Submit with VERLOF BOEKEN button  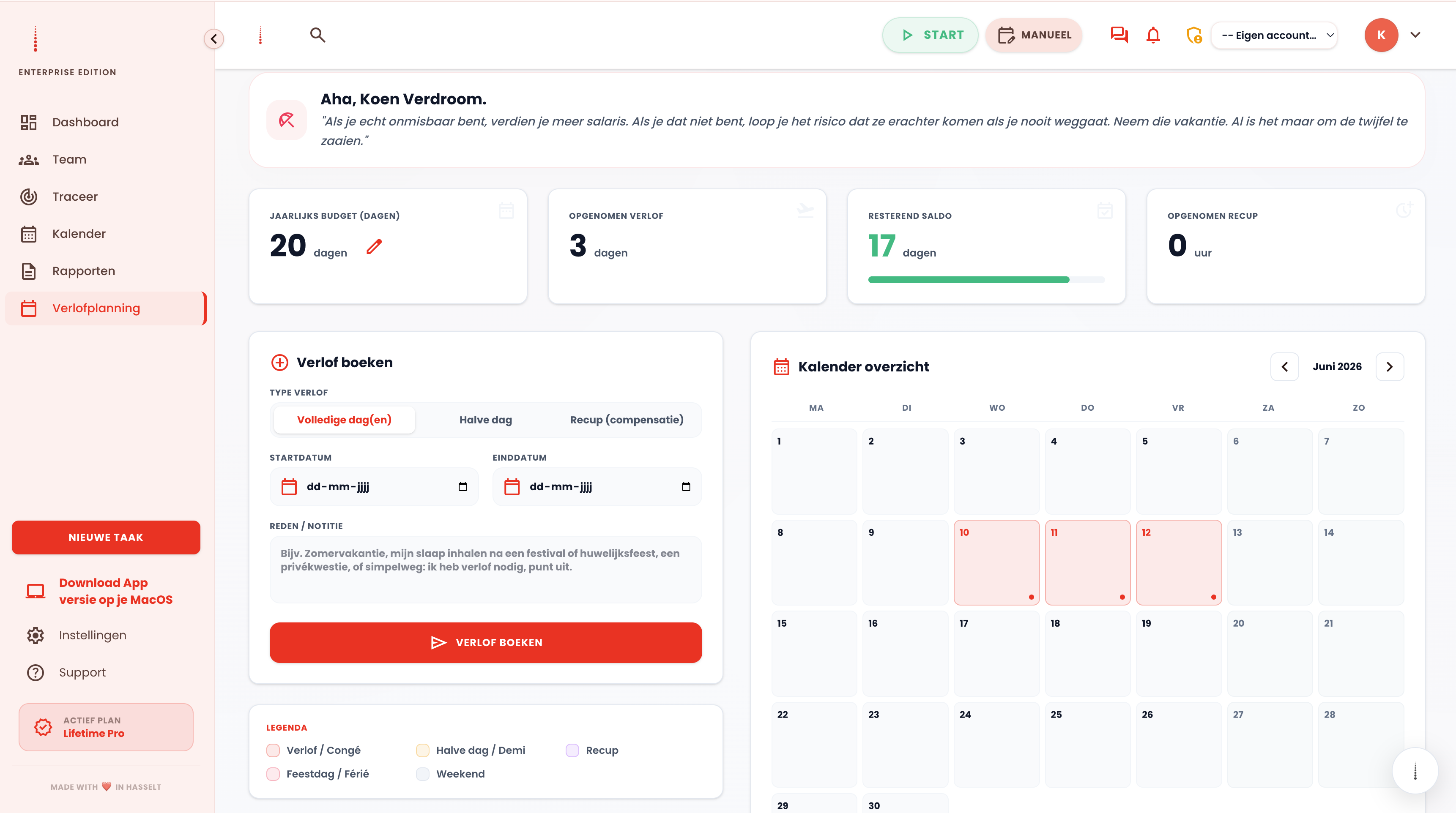tap(485, 642)
